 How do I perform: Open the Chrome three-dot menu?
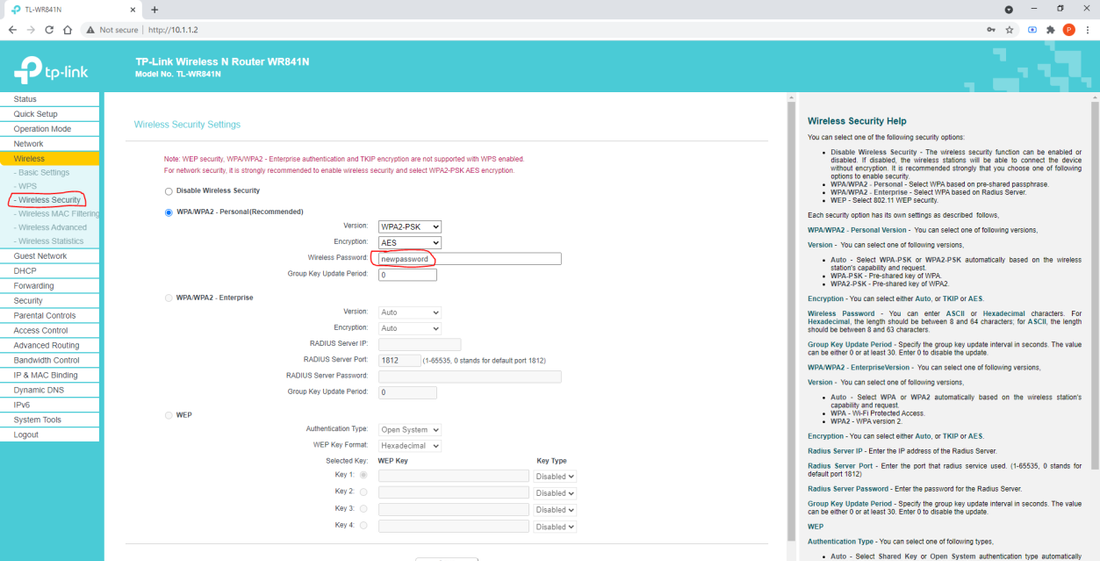[x=1087, y=30]
